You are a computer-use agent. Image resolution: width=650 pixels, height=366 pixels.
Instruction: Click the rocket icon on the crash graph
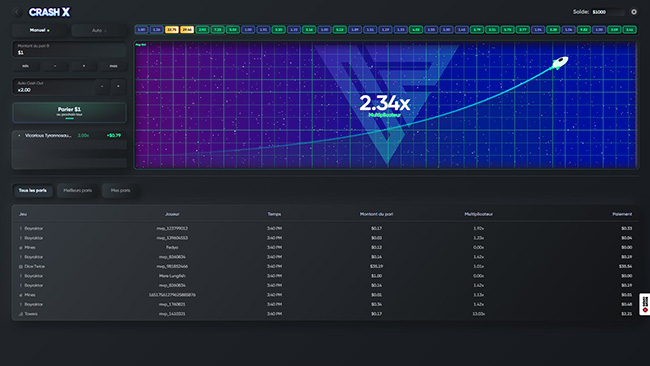point(560,63)
